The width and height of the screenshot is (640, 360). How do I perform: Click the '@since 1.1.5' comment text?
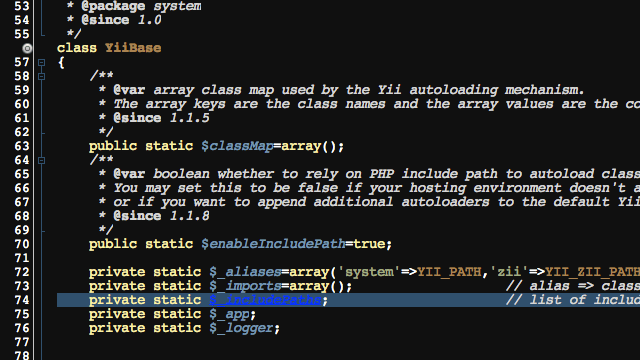click(x=161, y=118)
